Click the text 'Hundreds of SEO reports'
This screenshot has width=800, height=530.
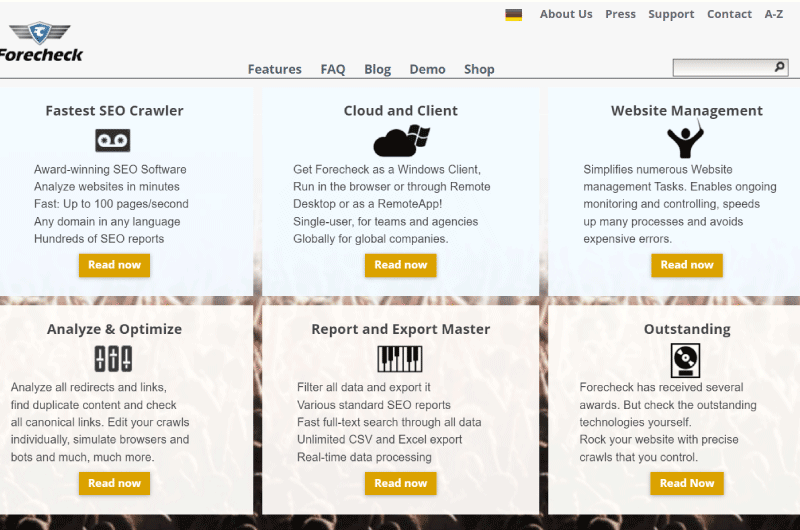[99, 239]
